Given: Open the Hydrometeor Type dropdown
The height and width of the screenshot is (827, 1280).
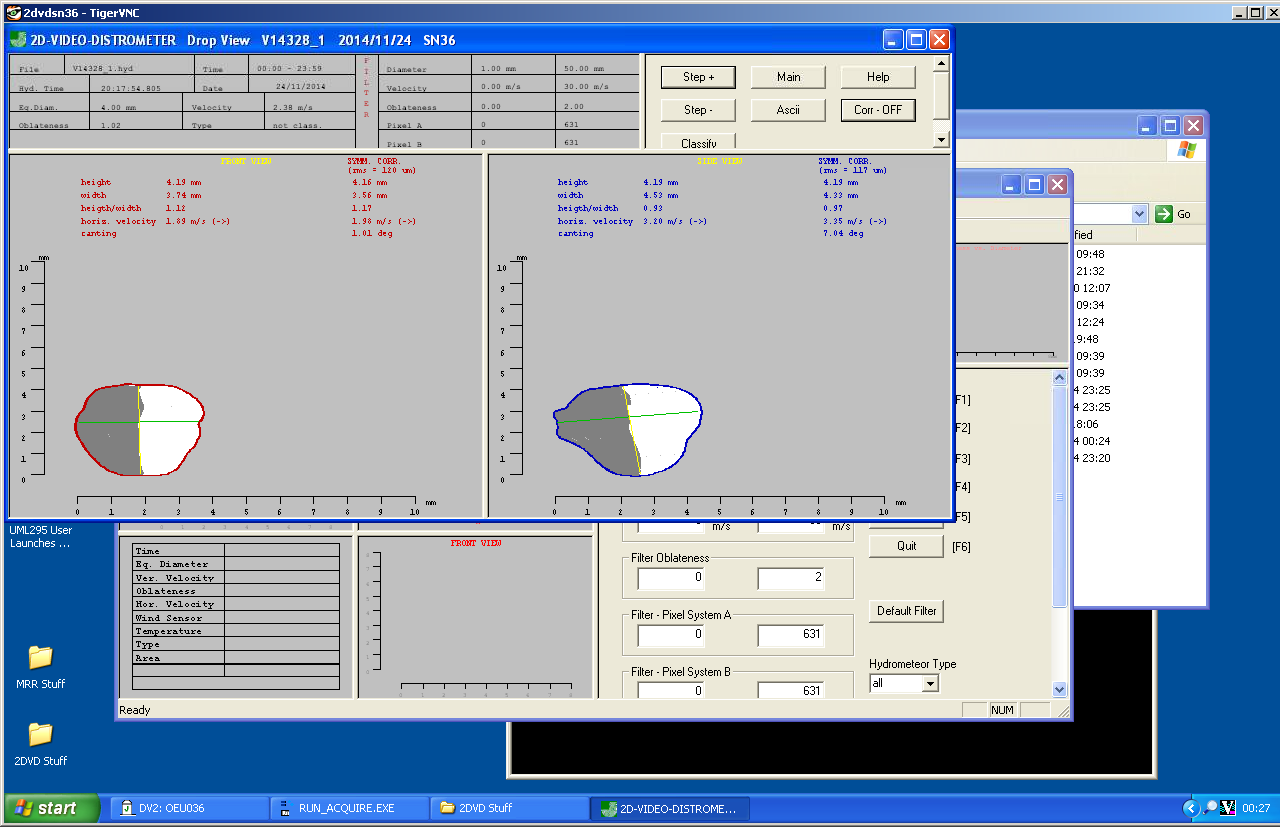Looking at the screenshot, I should coord(930,684).
